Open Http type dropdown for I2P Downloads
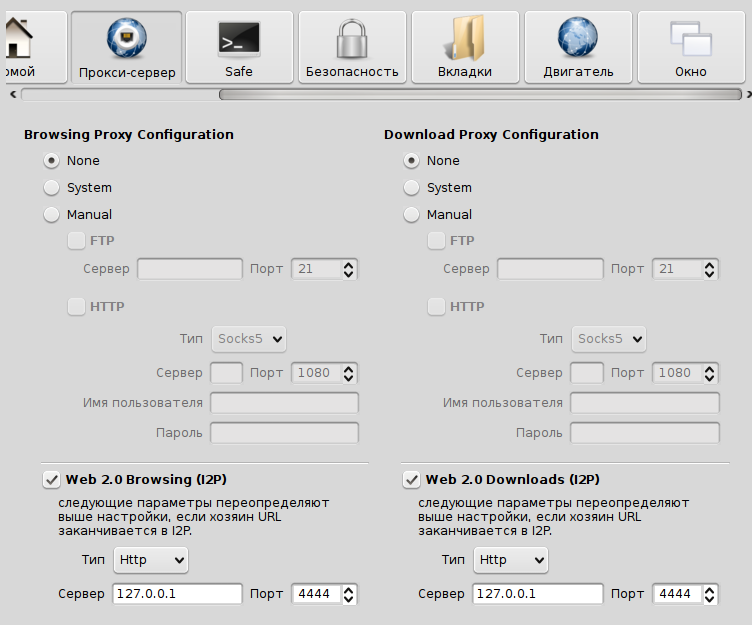The image size is (752, 625). (511, 560)
